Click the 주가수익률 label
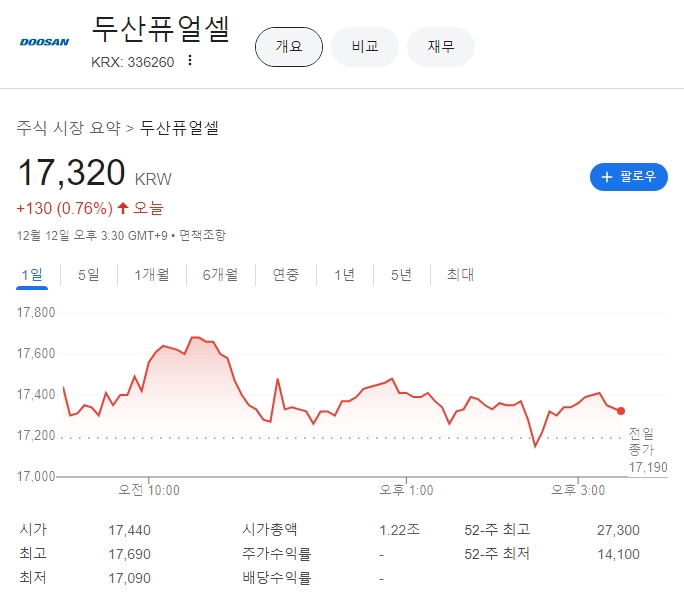684x595 pixels. point(277,554)
